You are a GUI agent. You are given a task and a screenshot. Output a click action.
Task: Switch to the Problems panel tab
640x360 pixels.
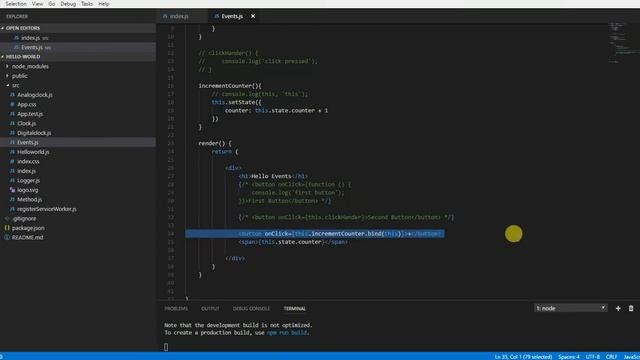(176, 309)
